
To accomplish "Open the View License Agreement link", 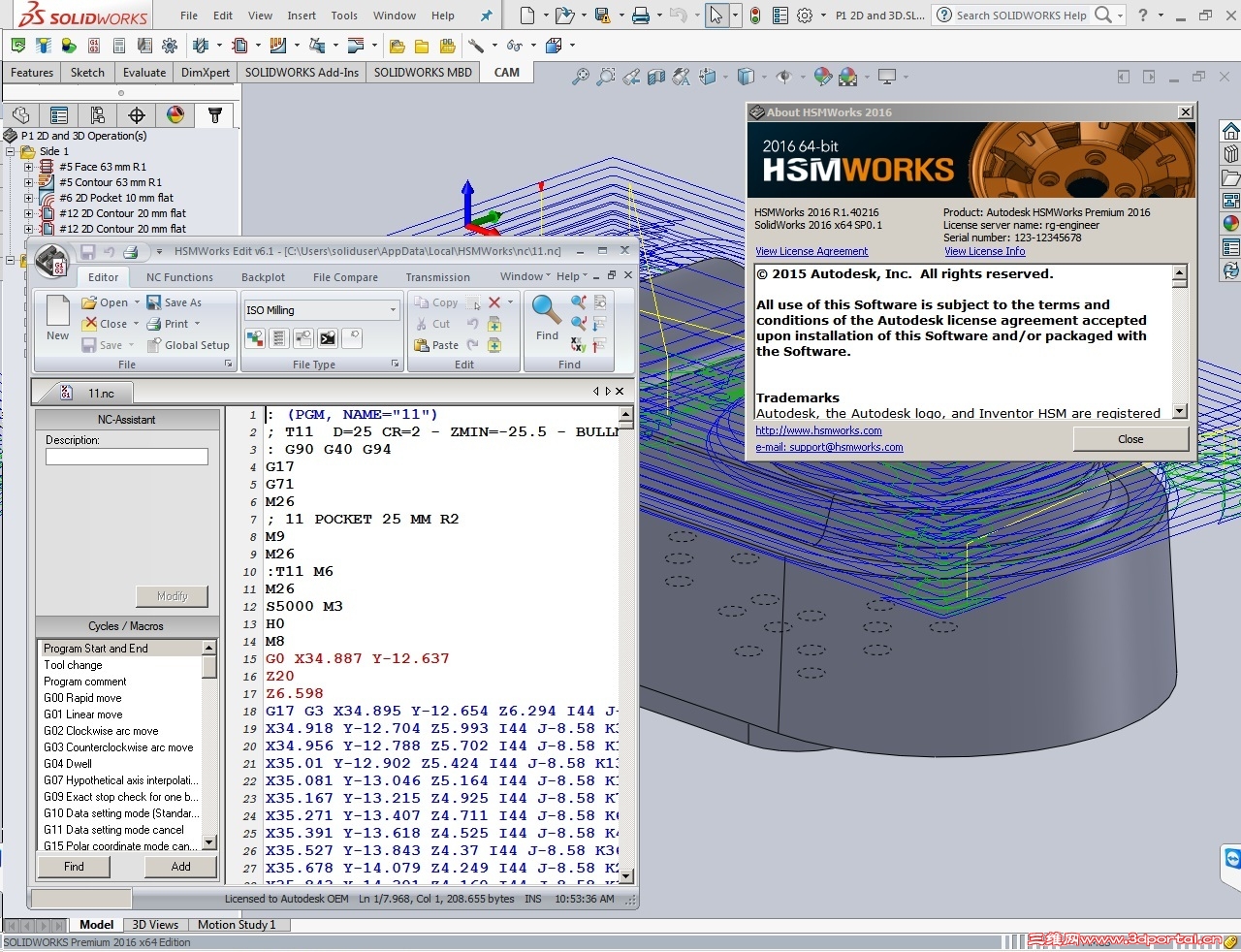I will (811, 251).
